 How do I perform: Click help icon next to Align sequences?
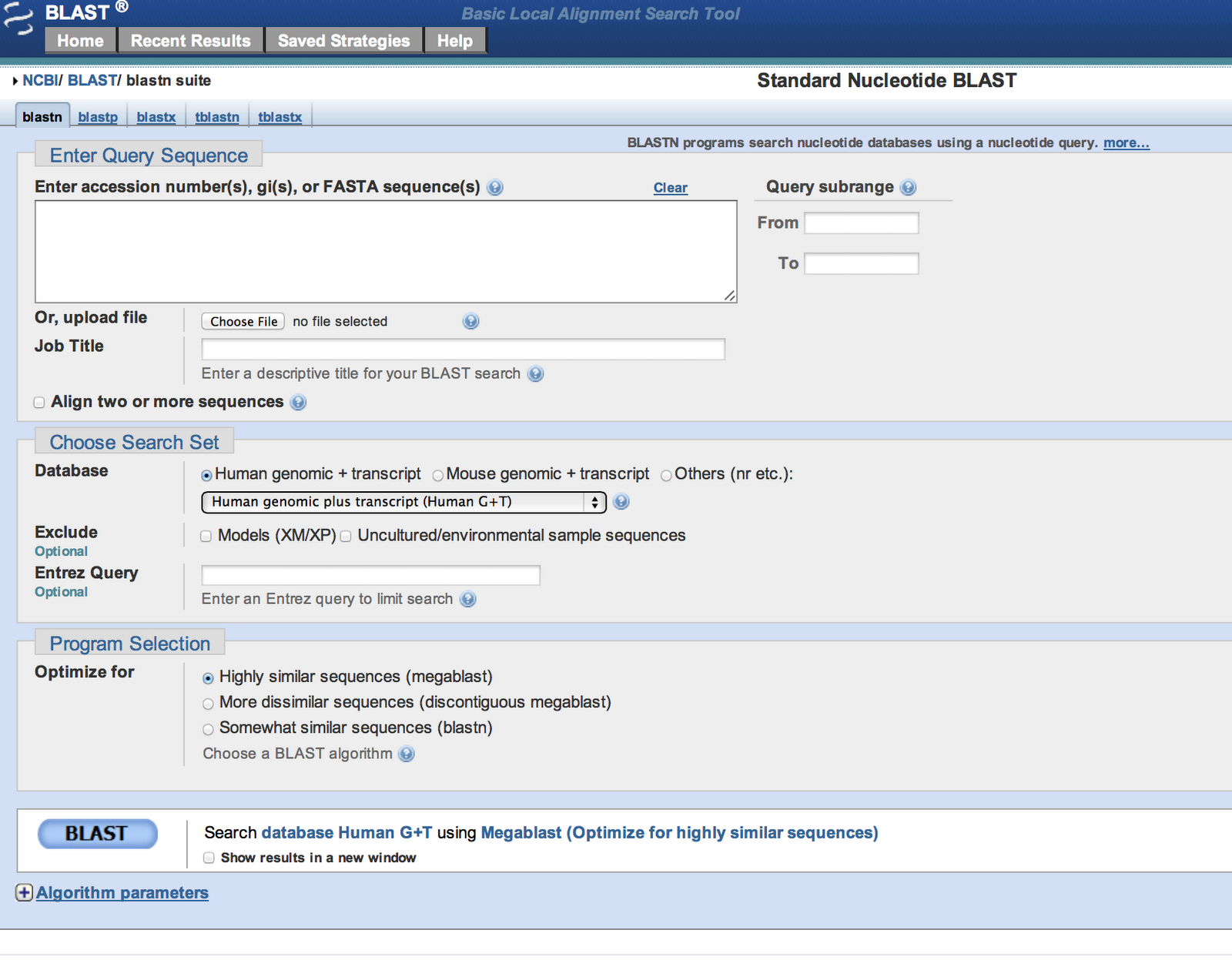tap(299, 403)
